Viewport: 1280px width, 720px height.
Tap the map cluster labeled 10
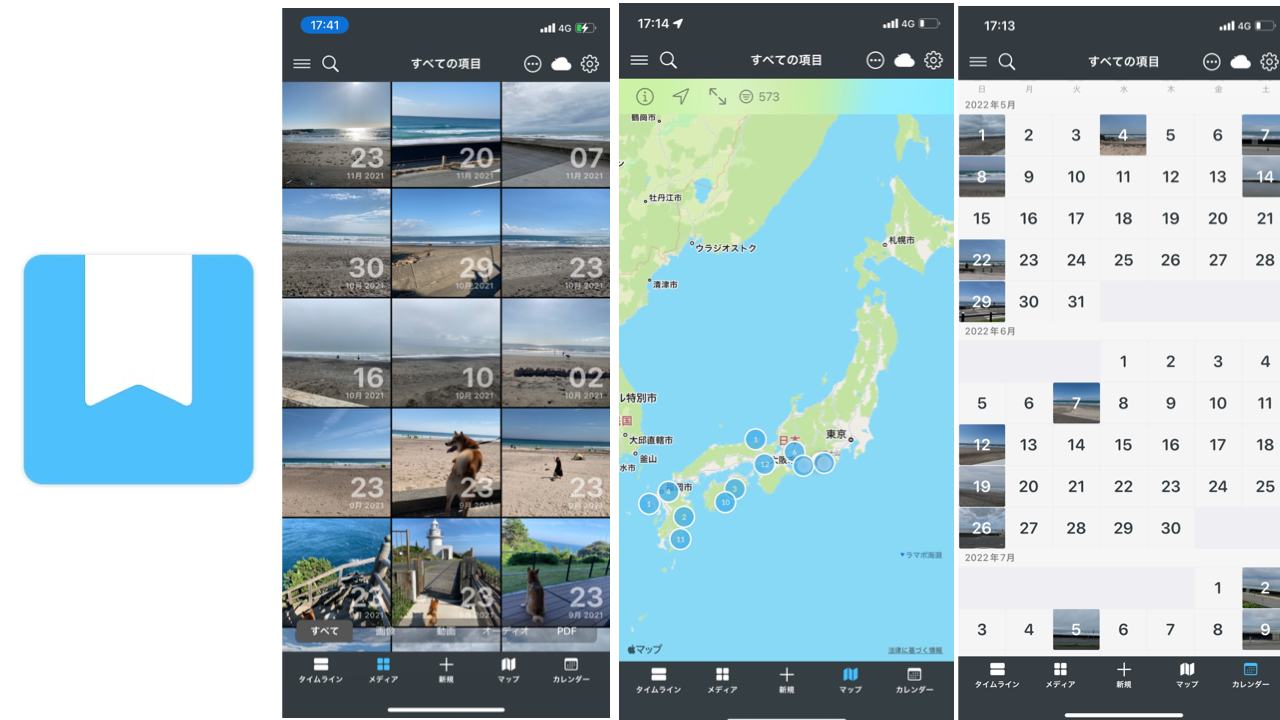click(725, 502)
